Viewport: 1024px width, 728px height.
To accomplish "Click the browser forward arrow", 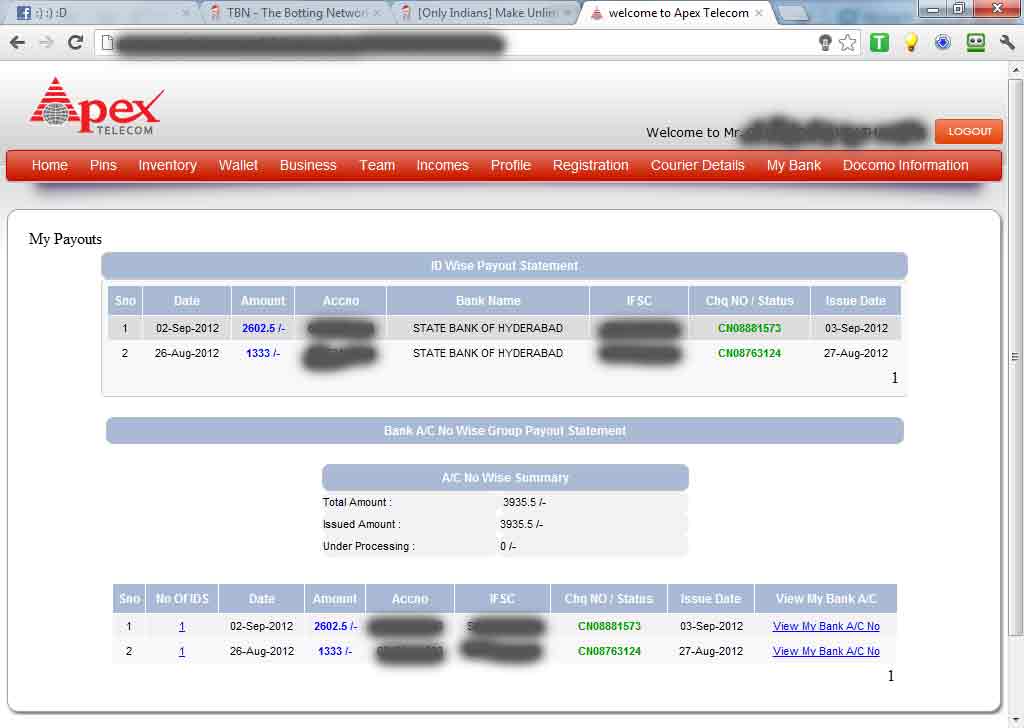I will [x=46, y=43].
